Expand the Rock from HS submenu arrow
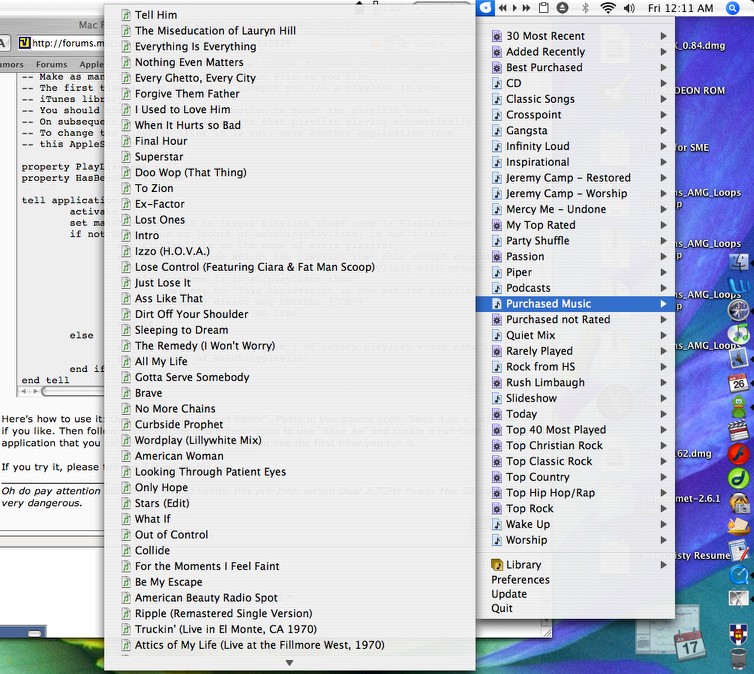This screenshot has width=754, height=674. pos(664,367)
